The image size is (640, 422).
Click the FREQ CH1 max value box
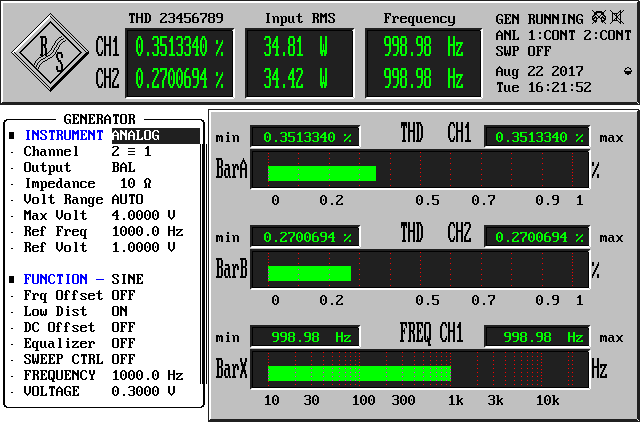537,337
